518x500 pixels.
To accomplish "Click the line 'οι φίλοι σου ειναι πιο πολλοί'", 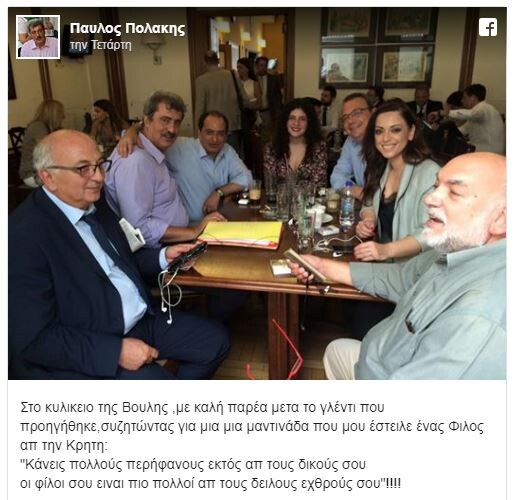I will click(211, 483).
